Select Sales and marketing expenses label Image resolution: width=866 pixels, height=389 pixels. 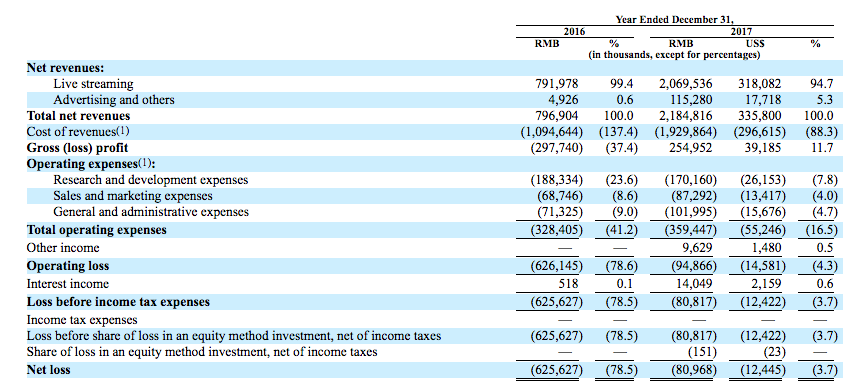pos(133,196)
